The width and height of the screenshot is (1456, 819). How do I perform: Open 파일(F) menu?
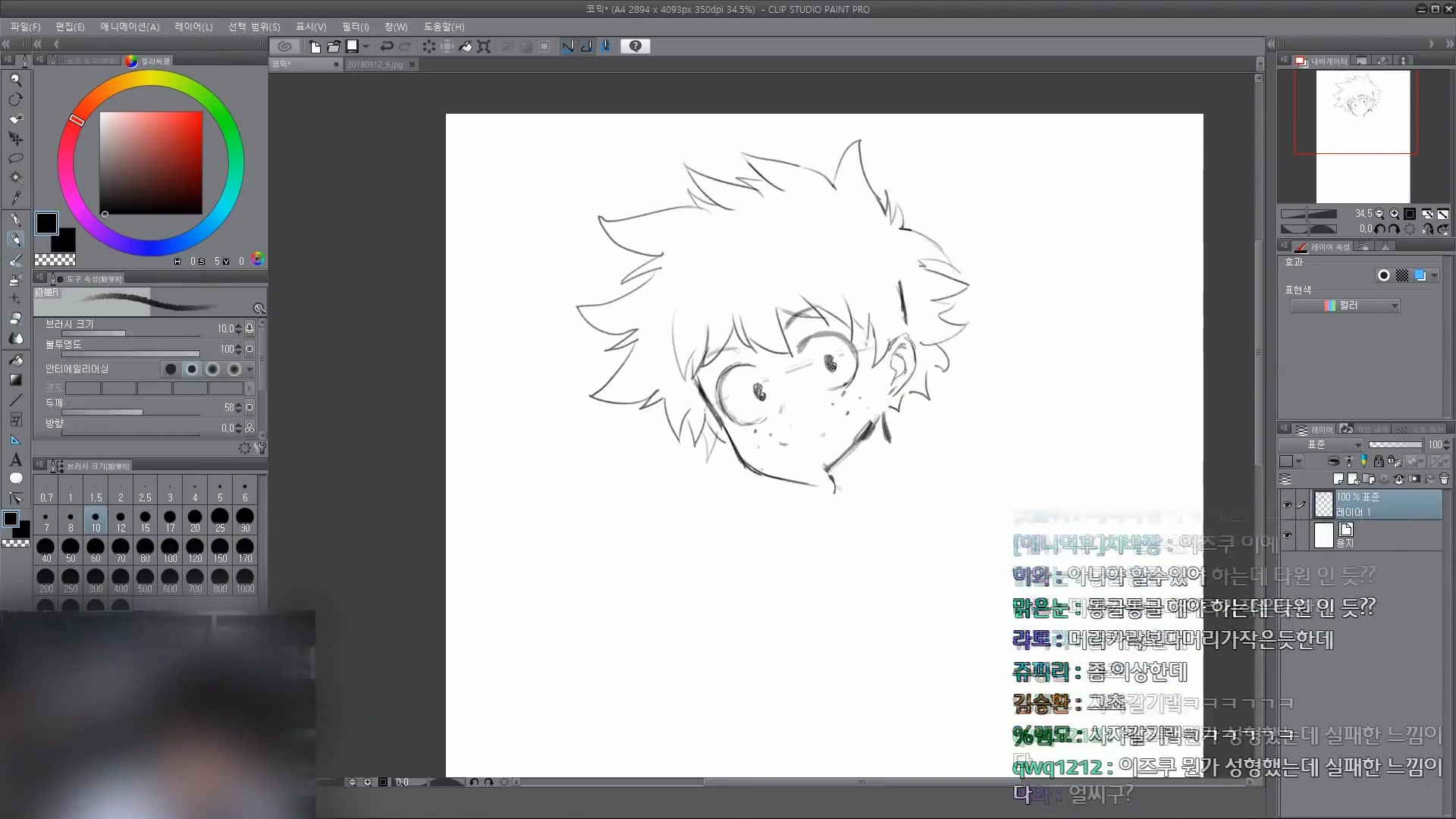point(25,27)
